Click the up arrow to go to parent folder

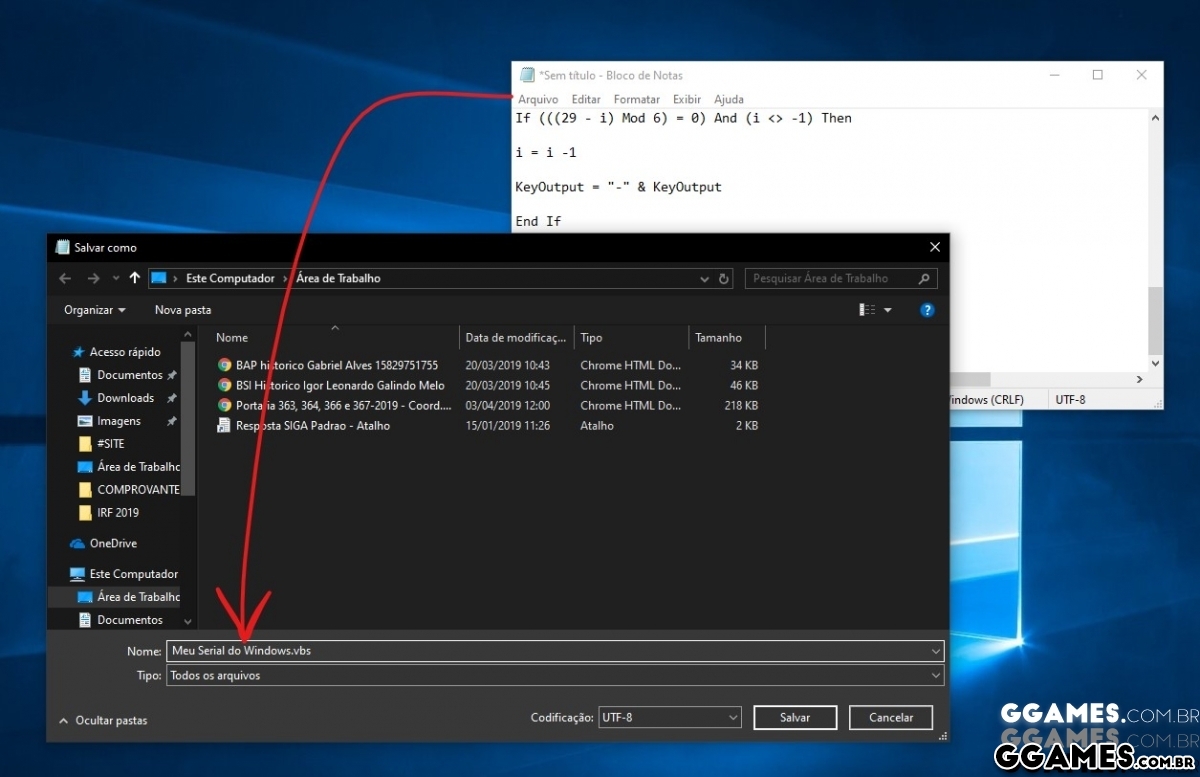(x=135, y=278)
